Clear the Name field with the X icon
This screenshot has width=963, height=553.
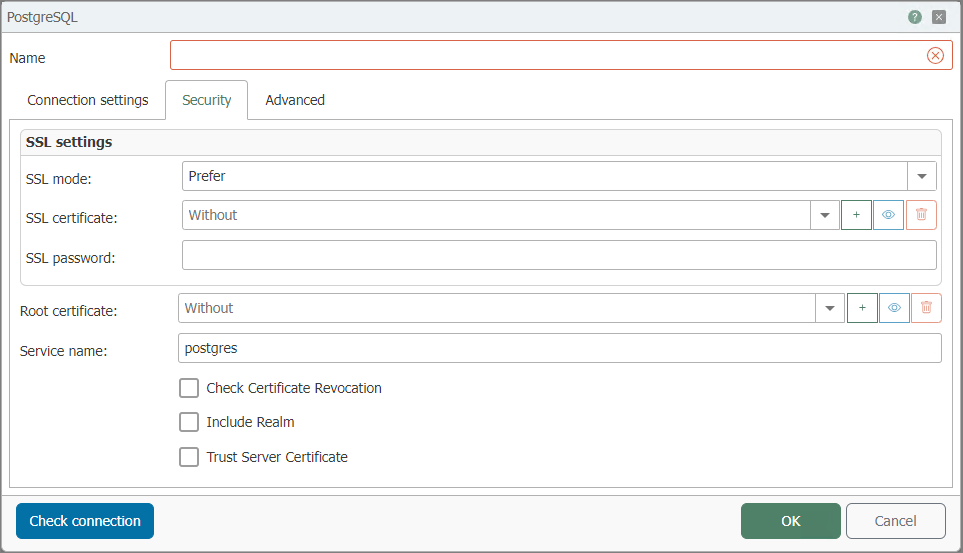click(935, 55)
